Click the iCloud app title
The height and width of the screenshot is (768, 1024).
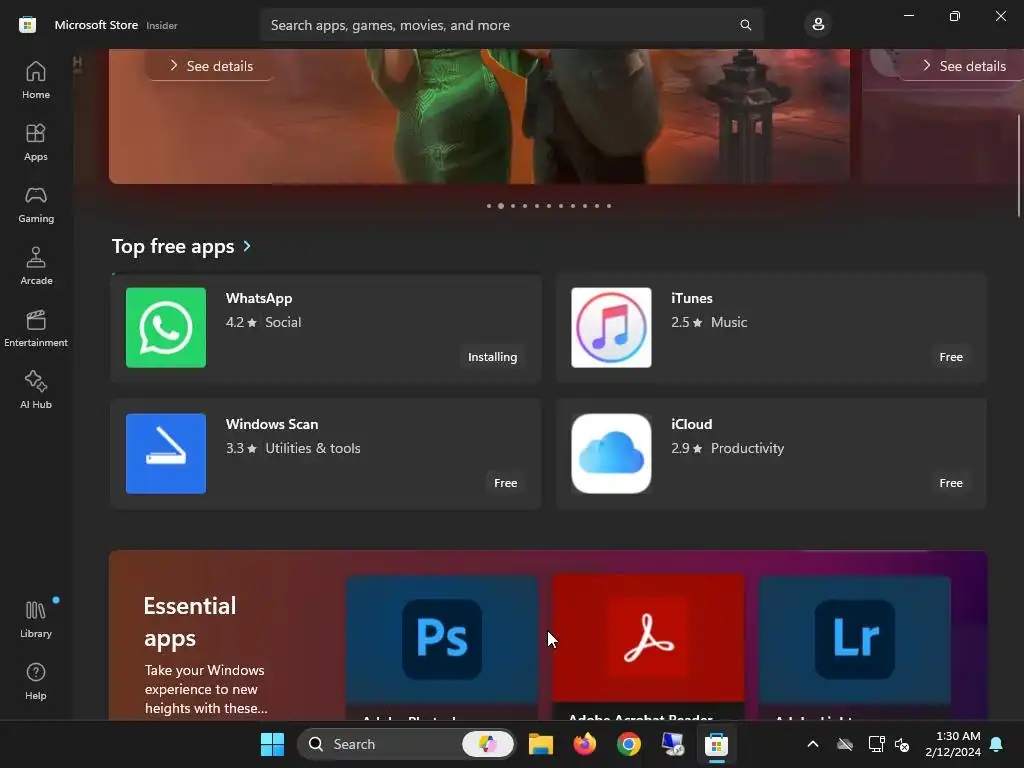point(692,424)
